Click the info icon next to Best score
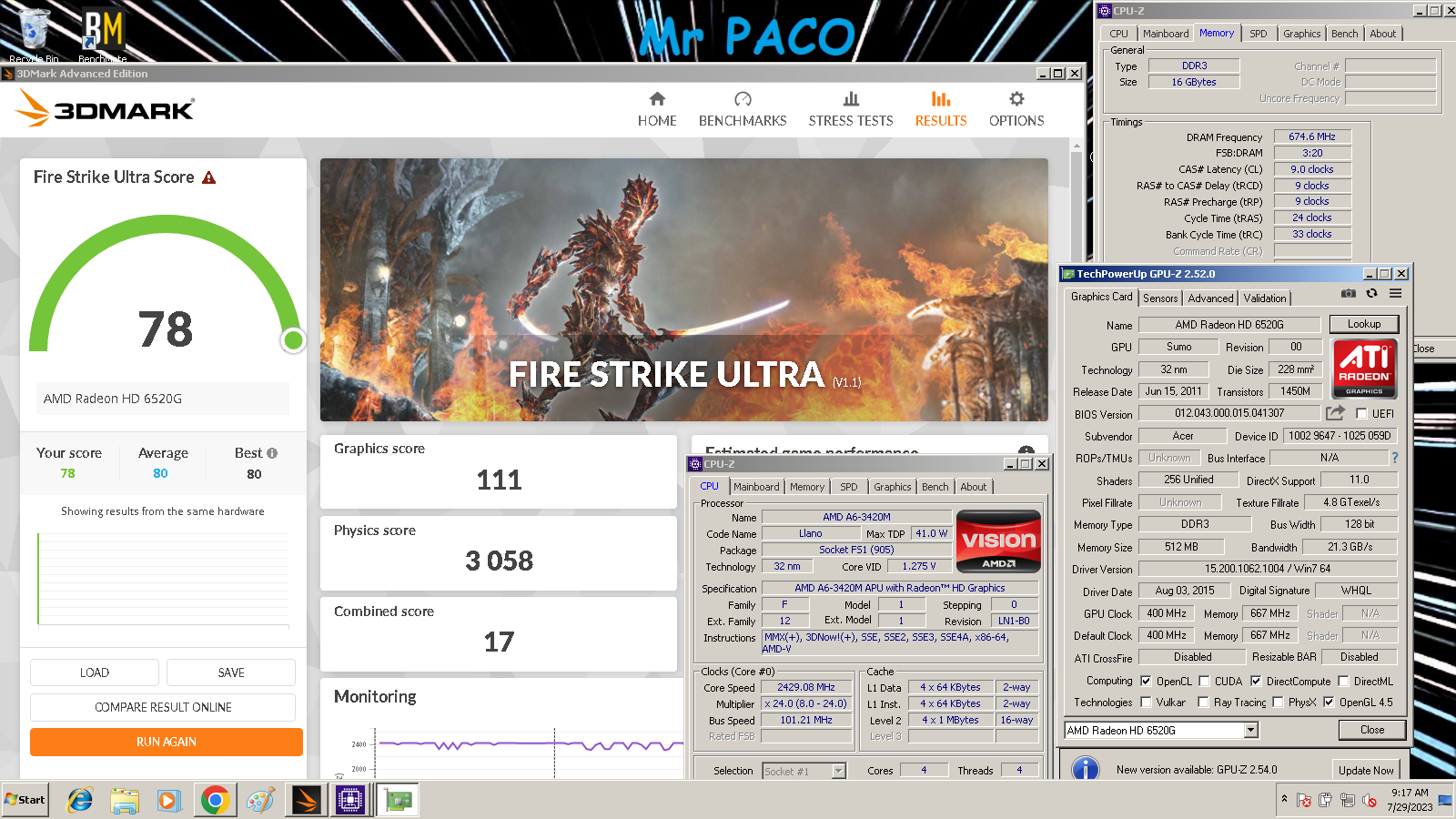 point(272,452)
